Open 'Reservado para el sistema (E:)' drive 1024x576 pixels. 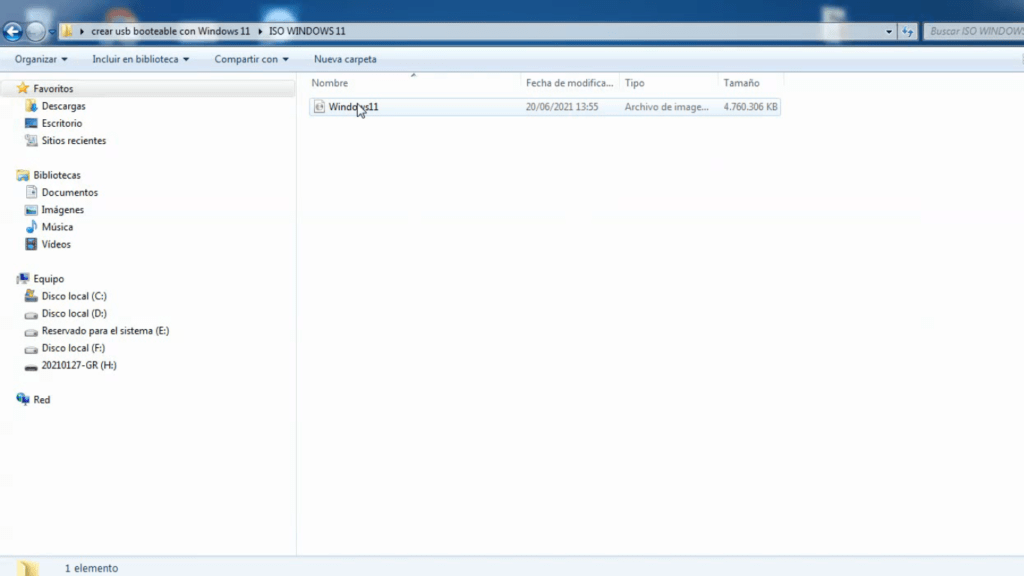coord(105,330)
